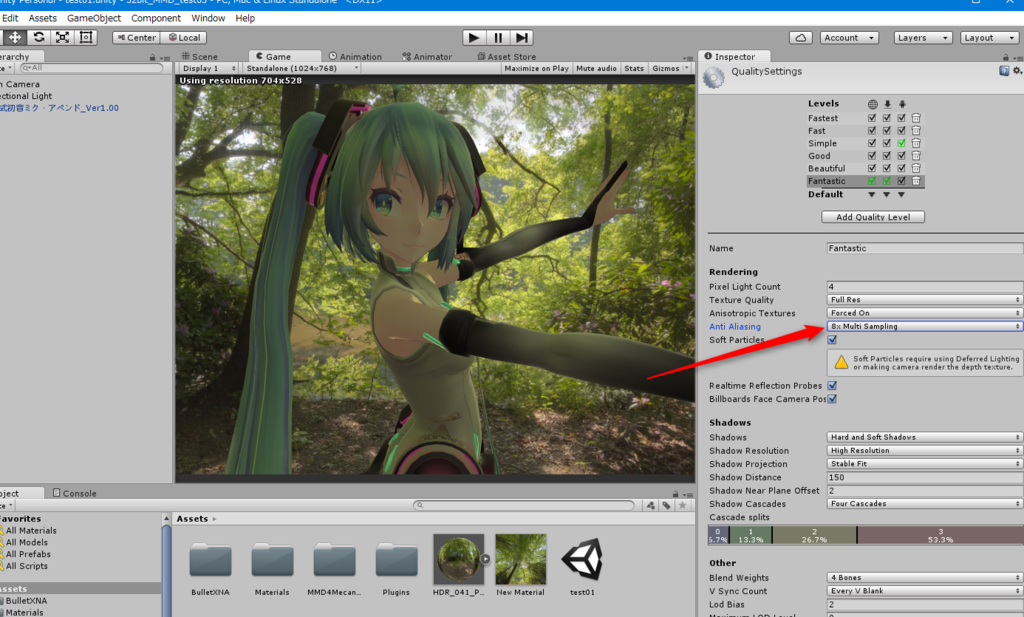The width and height of the screenshot is (1024, 617).
Task: Open the GameObject menu
Action: pyautogui.click(x=94, y=18)
